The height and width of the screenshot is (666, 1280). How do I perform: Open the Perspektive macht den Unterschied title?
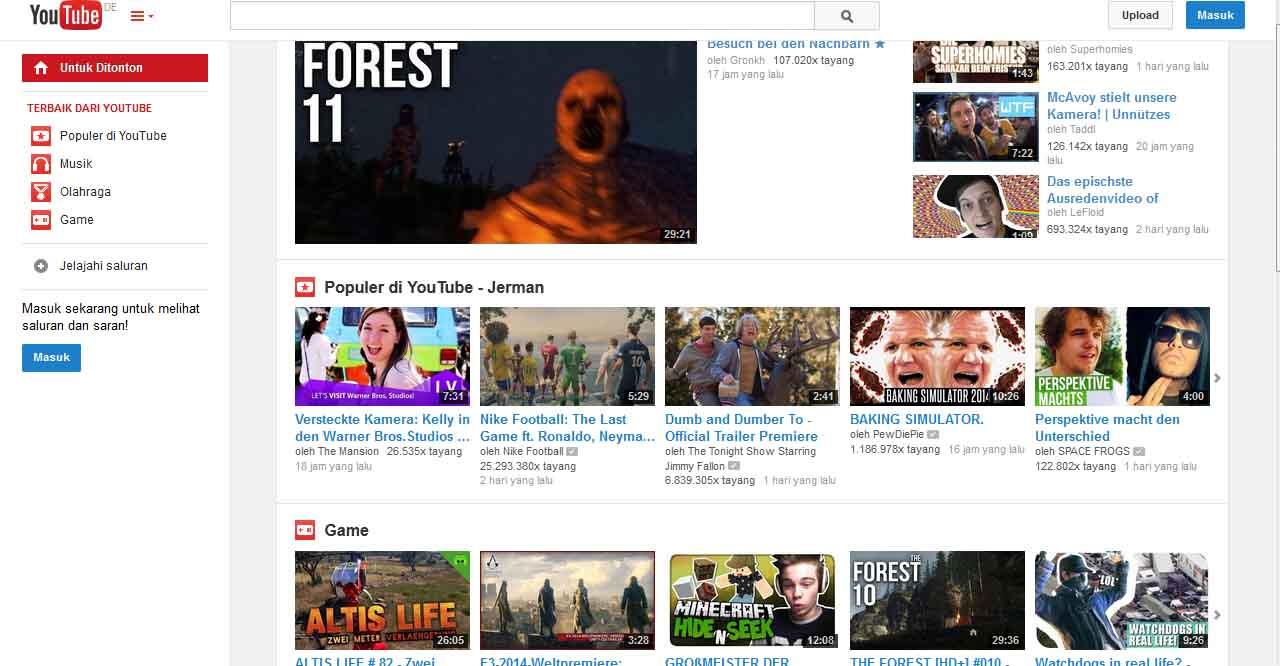[x=1107, y=428]
